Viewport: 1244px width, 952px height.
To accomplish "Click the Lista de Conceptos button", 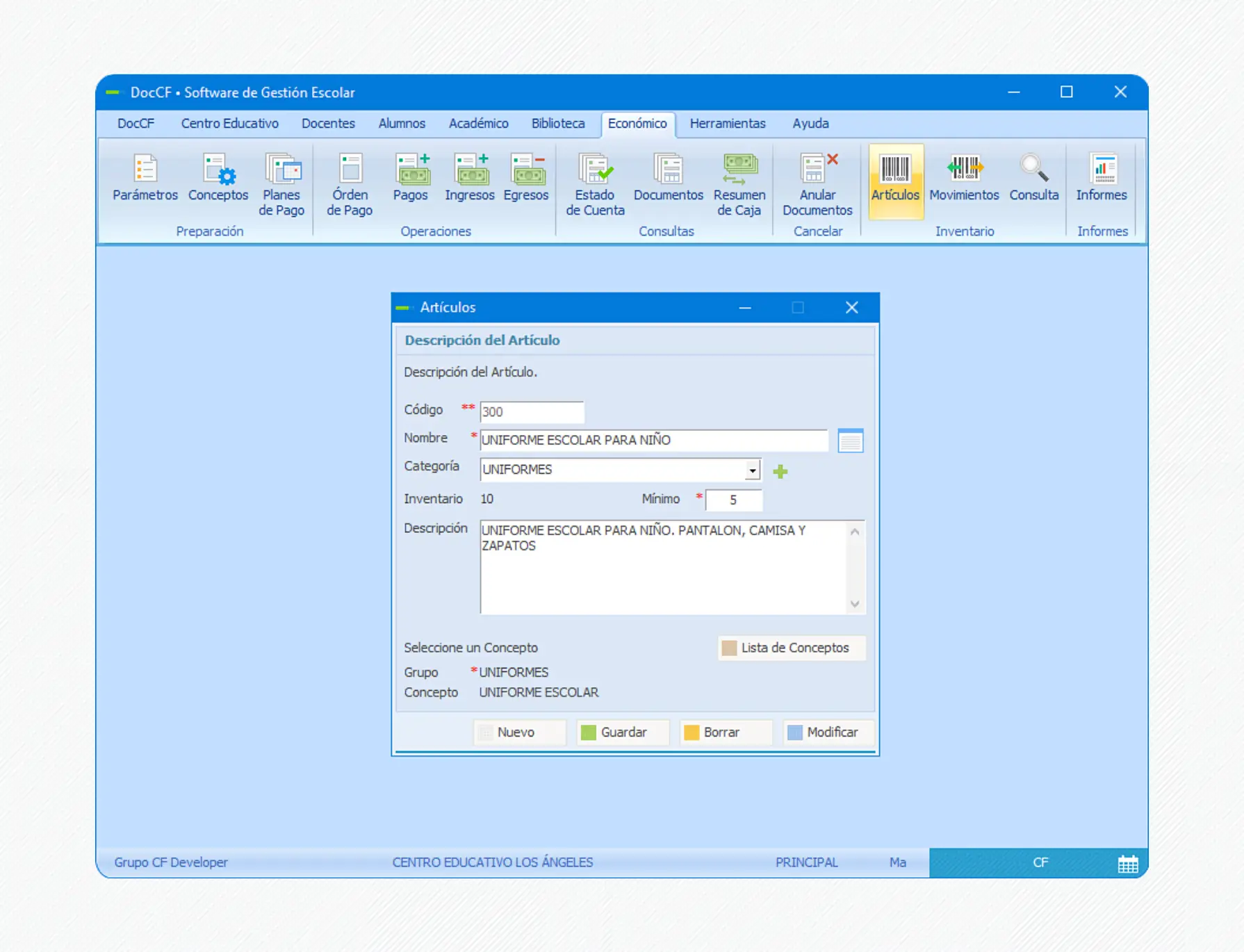I will 792,648.
